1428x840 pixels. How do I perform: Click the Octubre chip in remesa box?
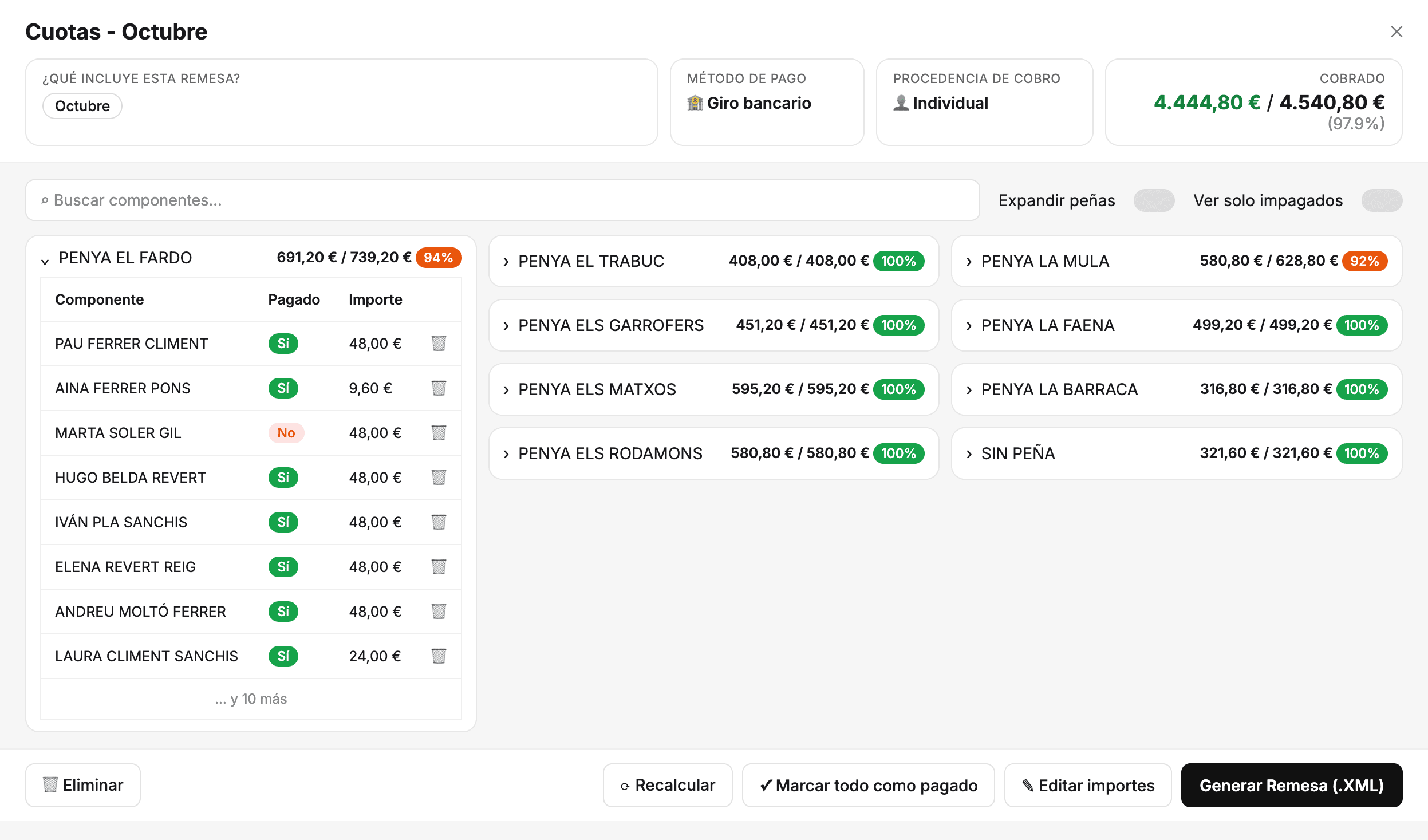point(82,106)
